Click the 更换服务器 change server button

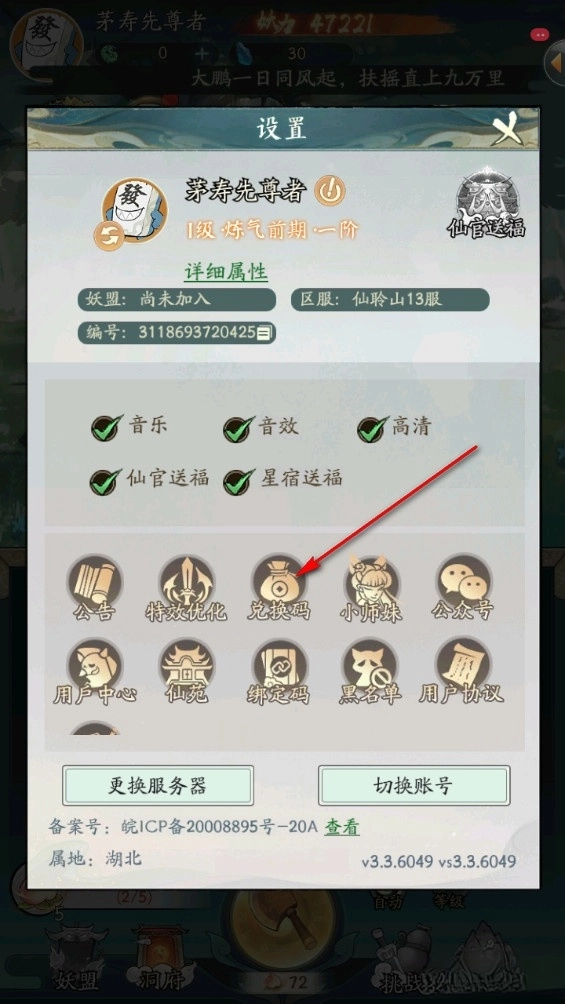[158, 785]
